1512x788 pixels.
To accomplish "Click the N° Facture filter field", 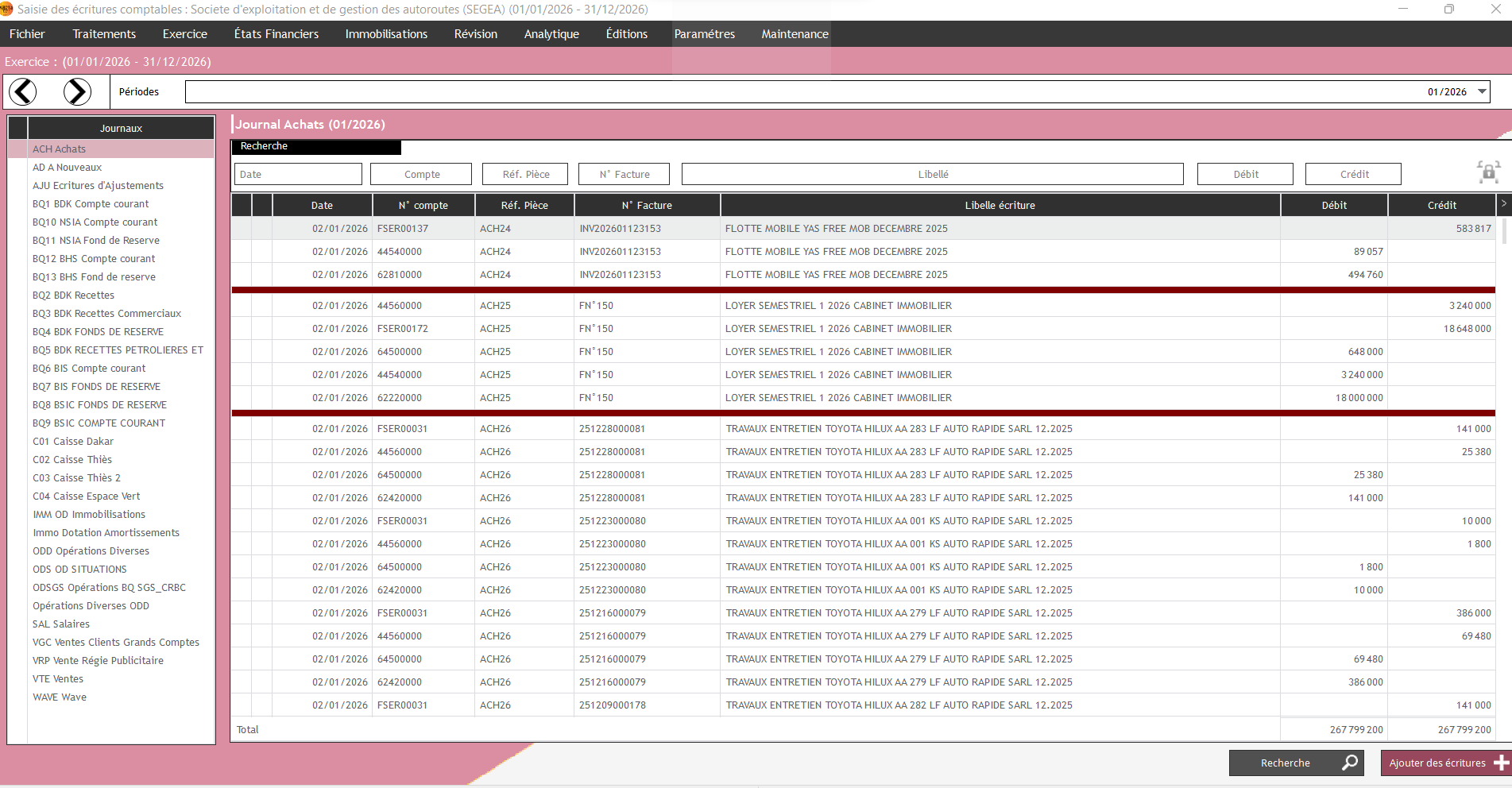I will [624, 174].
